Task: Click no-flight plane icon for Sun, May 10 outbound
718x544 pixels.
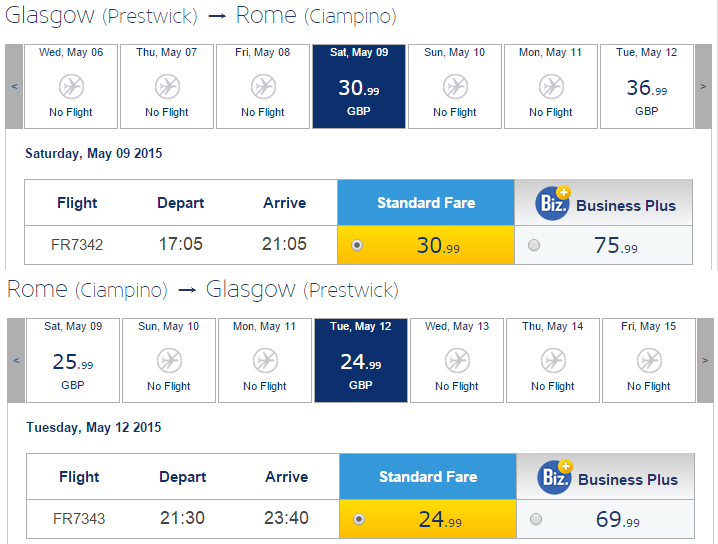Action: click(x=455, y=86)
